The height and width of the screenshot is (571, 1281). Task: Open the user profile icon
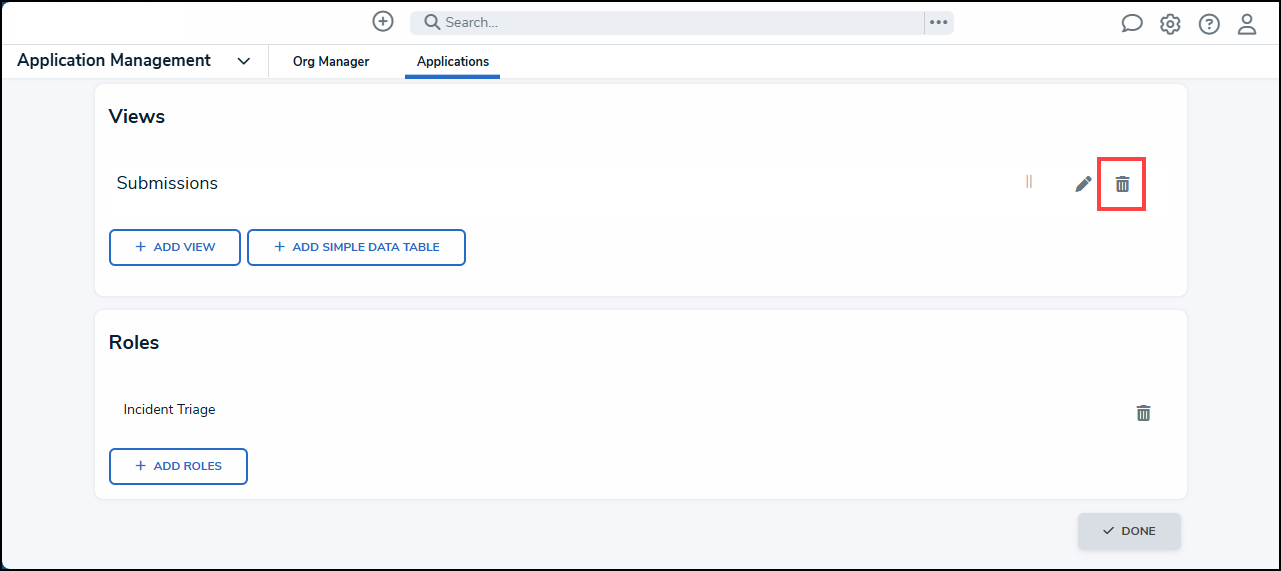point(1247,24)
